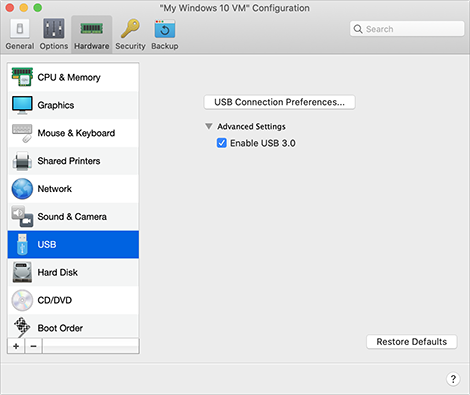
Task: Click the Graphics monitor icon
Action: click(22, 105)
